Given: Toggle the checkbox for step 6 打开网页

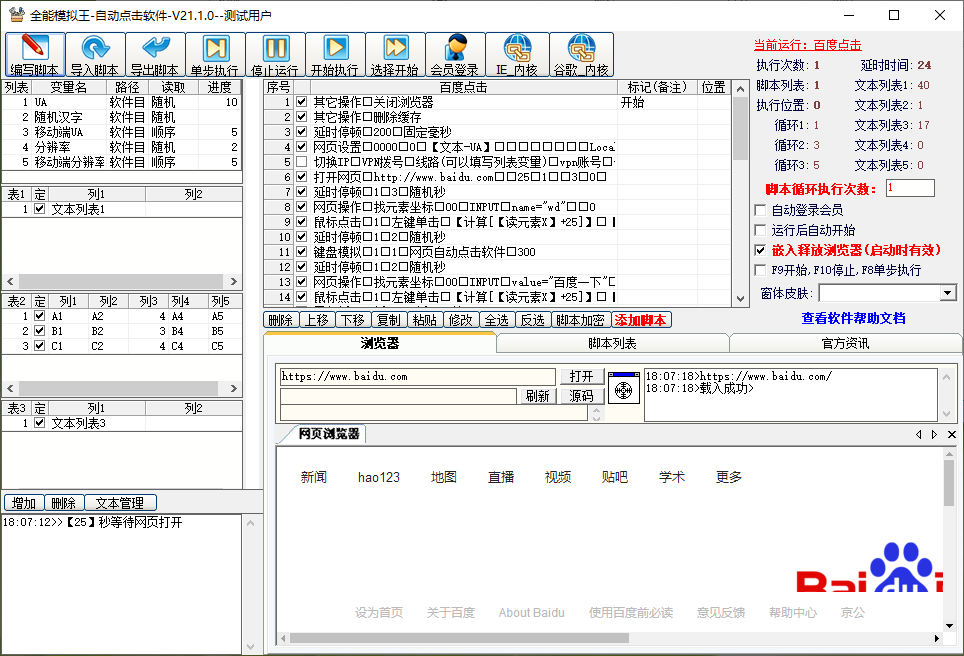Looking at the screenshot, I should (301, 176).
